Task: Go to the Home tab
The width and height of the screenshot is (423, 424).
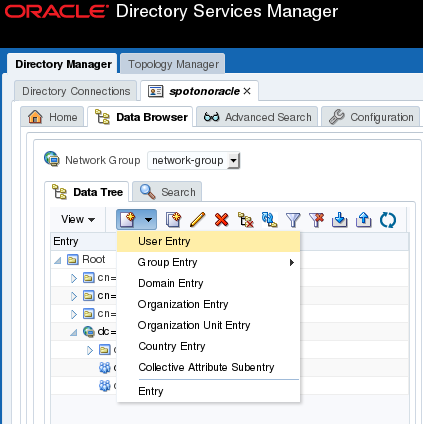Action: coord(52,117)
